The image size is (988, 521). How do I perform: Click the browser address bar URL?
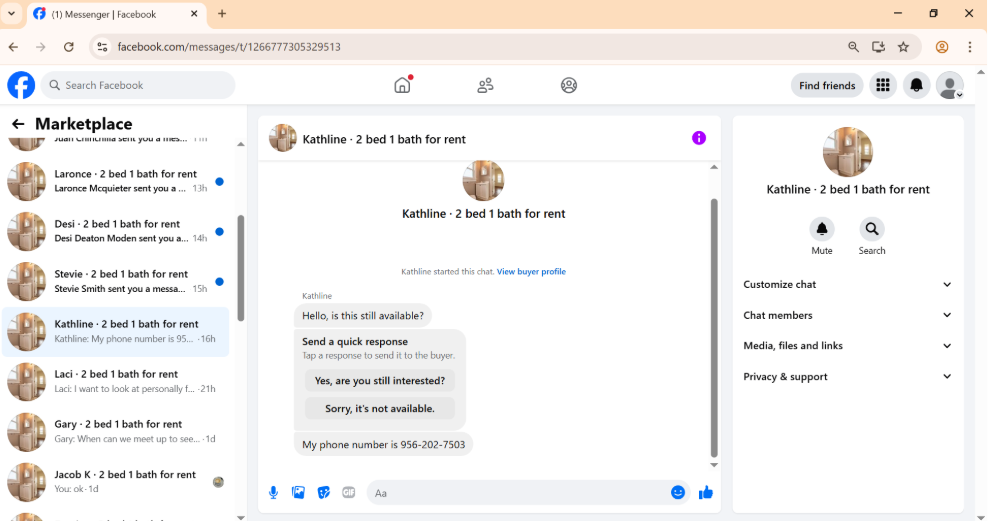click(229, 47)
